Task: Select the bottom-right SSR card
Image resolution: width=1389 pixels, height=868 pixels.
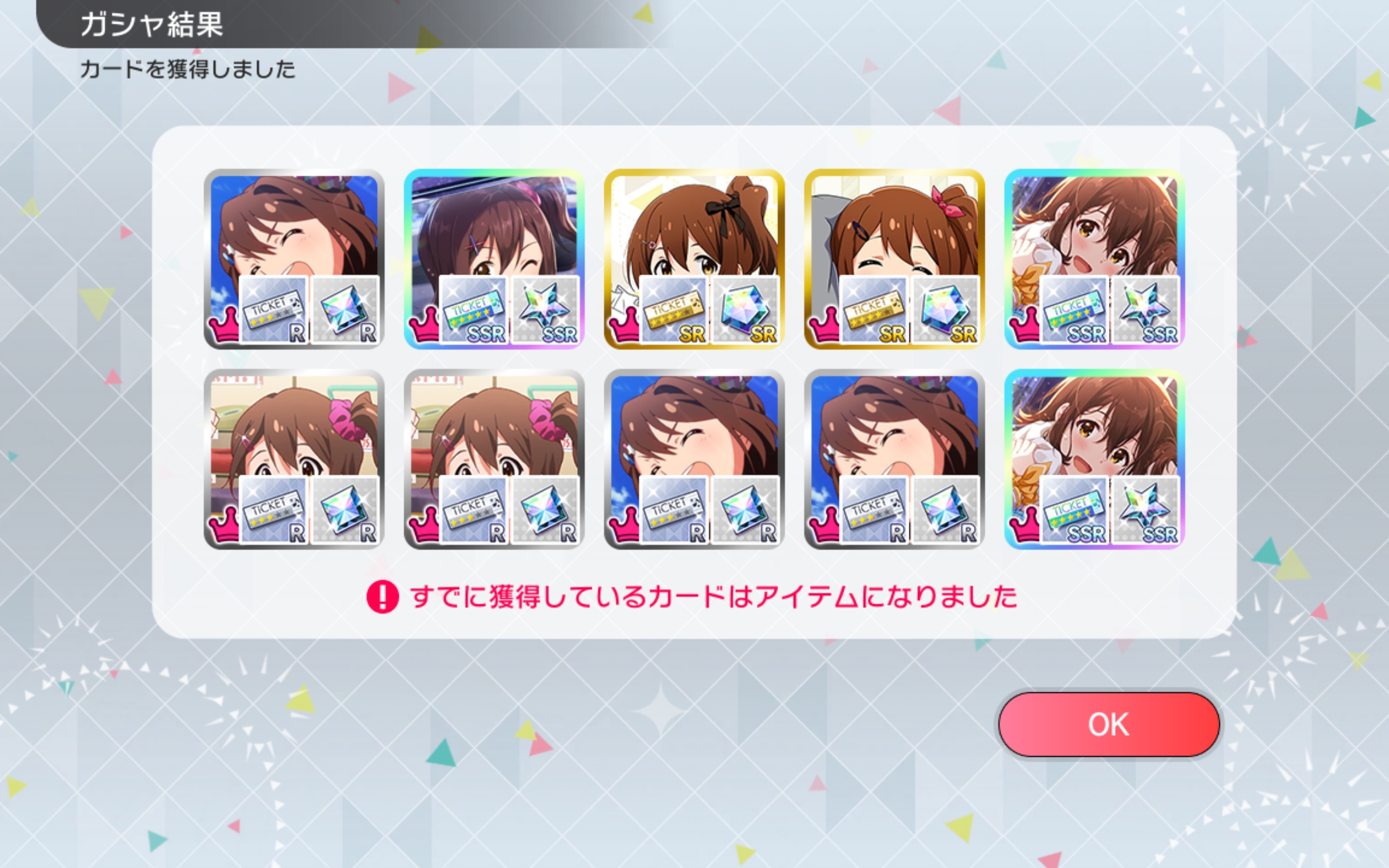Action: (1094, 459)
